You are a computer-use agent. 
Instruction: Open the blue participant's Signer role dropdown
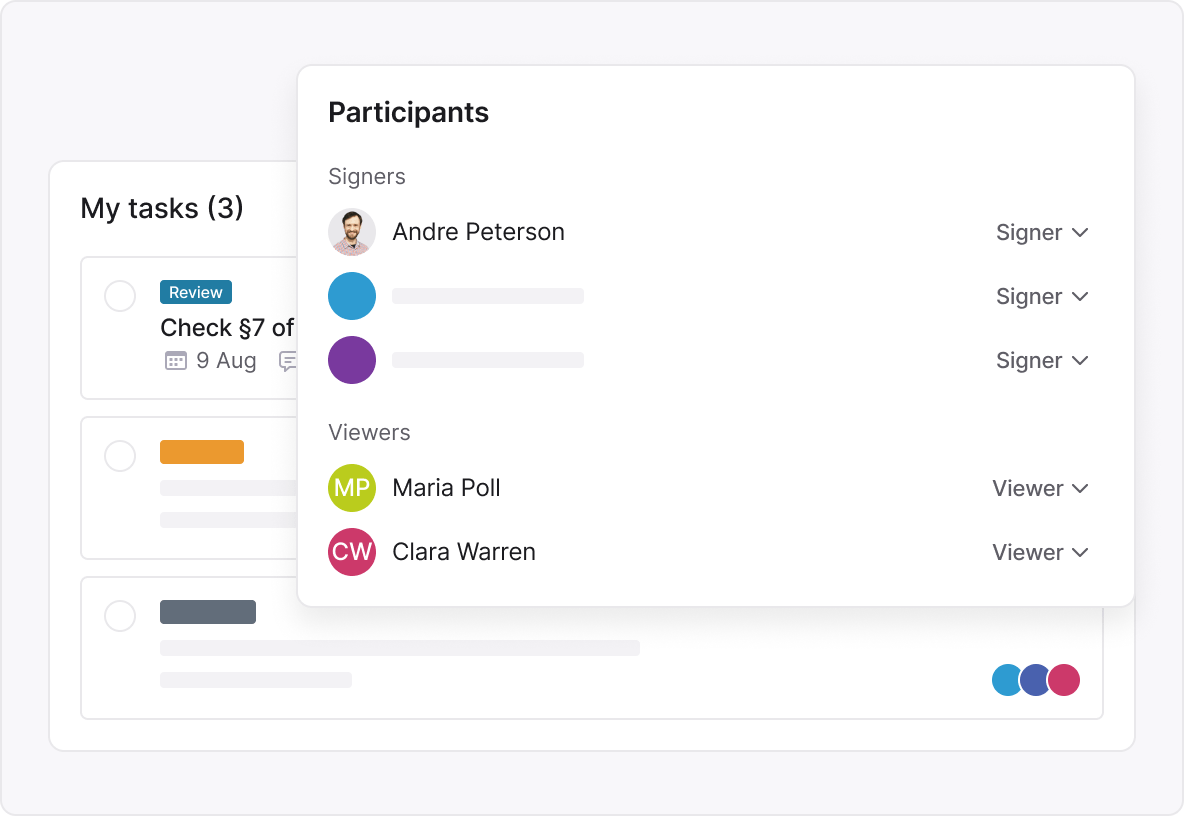[1041, 296]
